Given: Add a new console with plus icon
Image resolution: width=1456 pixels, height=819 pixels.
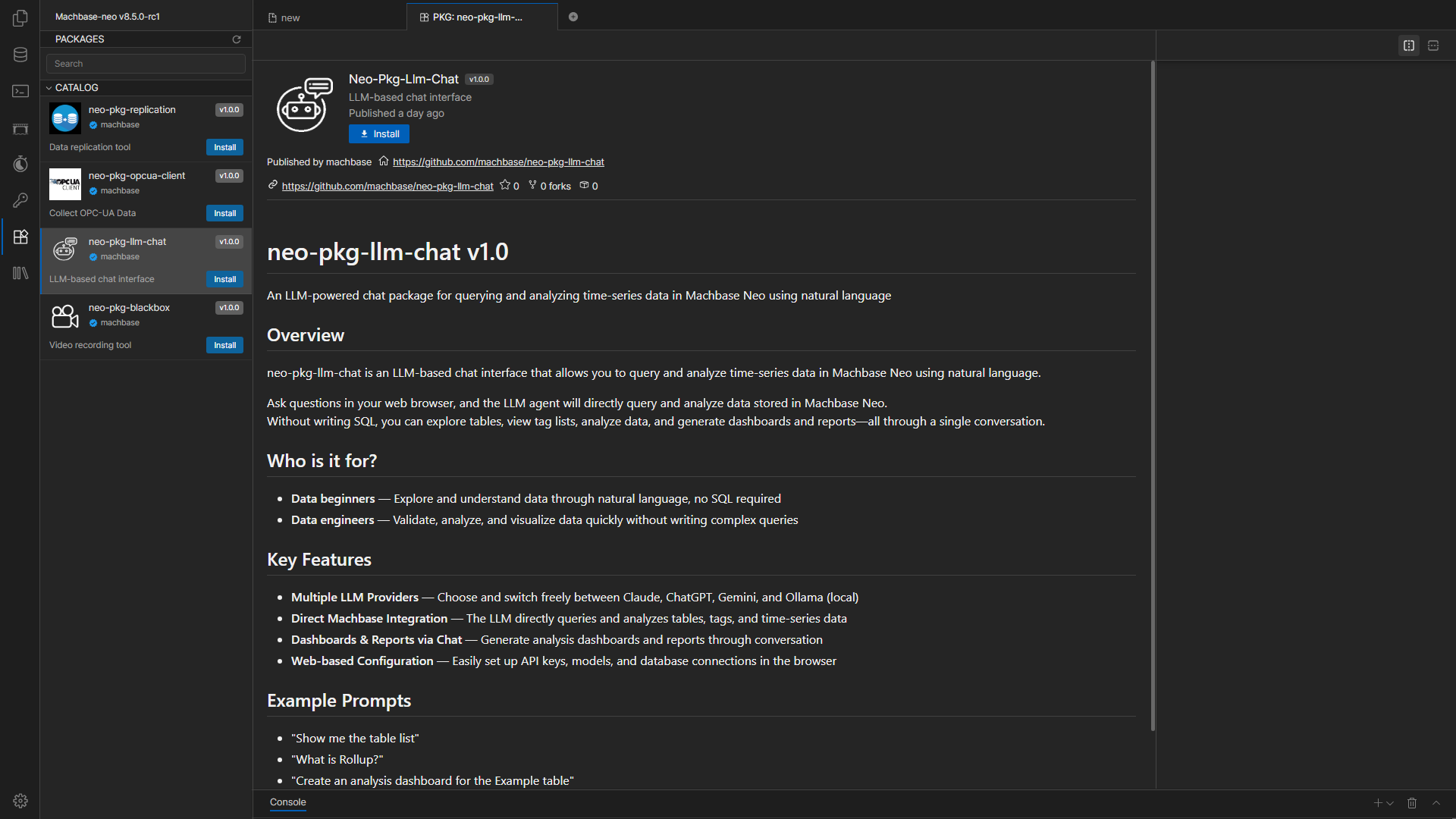Looking at the screenshot, I should pyautogui.click(x=1378, y=803).
